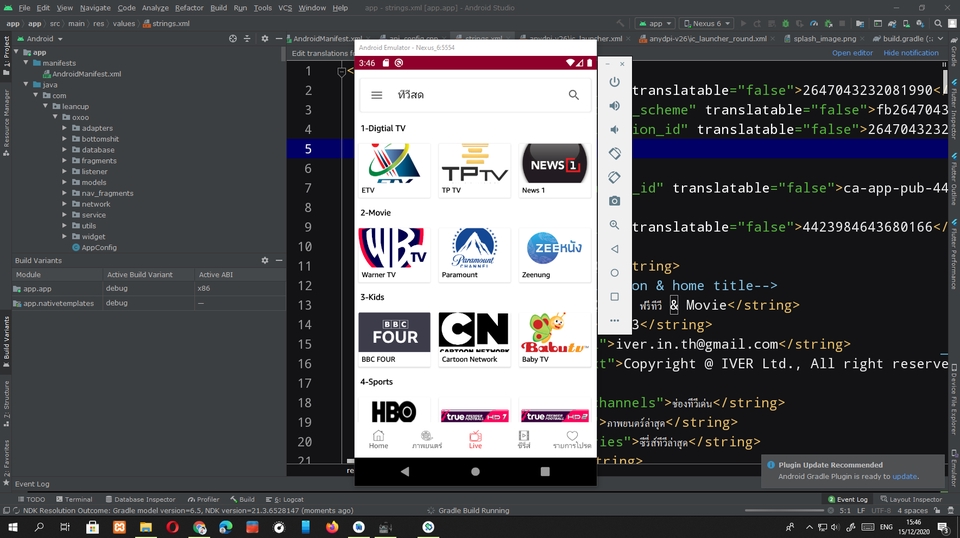Expand the nav_fragments package
960x538 pixels.
pos(65,193)
